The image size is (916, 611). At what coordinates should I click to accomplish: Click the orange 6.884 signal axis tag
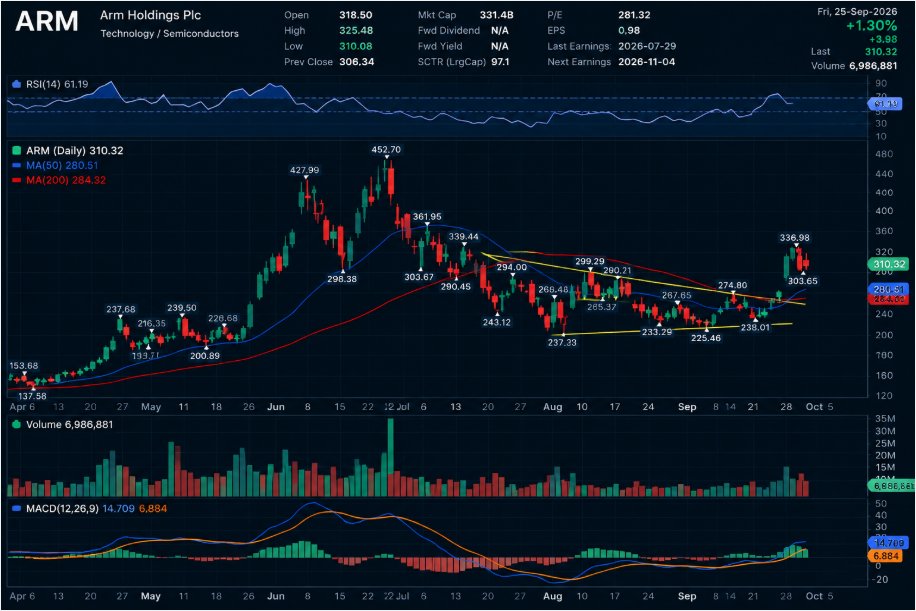click(886, 556)
